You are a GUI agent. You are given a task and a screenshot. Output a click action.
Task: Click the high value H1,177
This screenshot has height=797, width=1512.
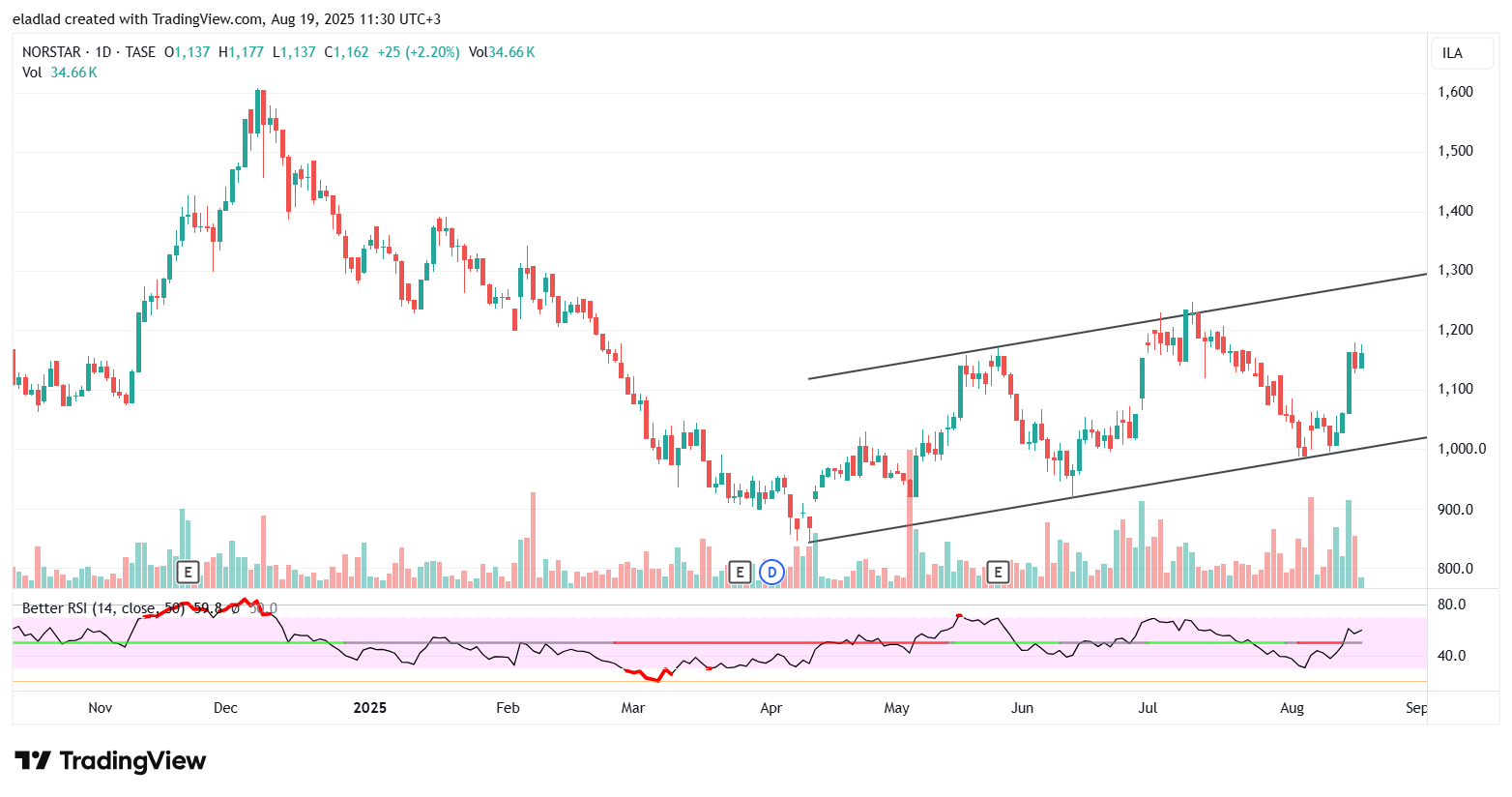tap(241, 52)
